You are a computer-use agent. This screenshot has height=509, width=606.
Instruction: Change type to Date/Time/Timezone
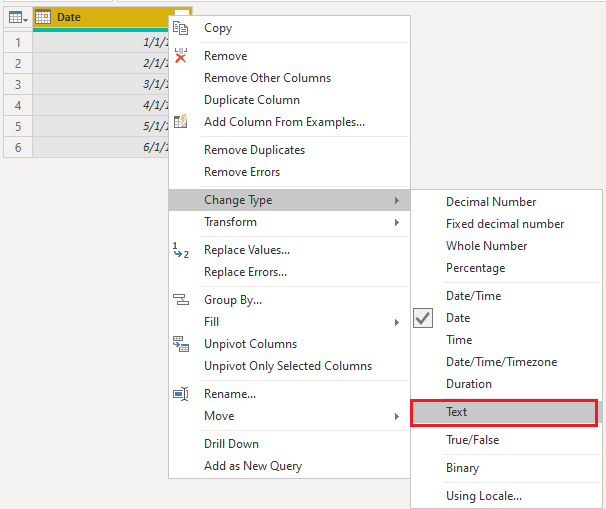[506, 362]
